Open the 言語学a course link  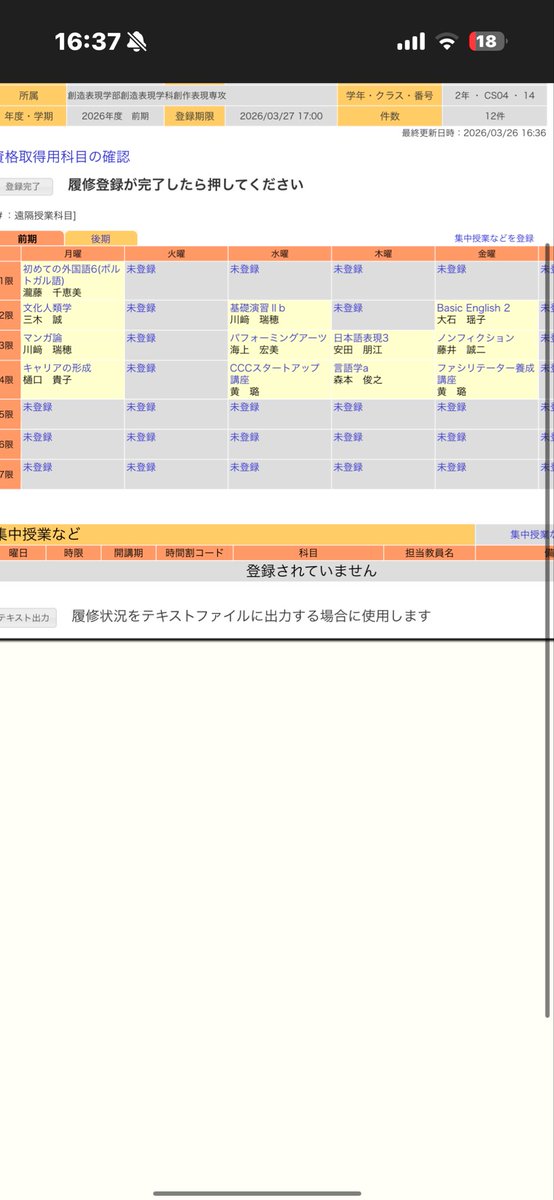pos(351,368)
